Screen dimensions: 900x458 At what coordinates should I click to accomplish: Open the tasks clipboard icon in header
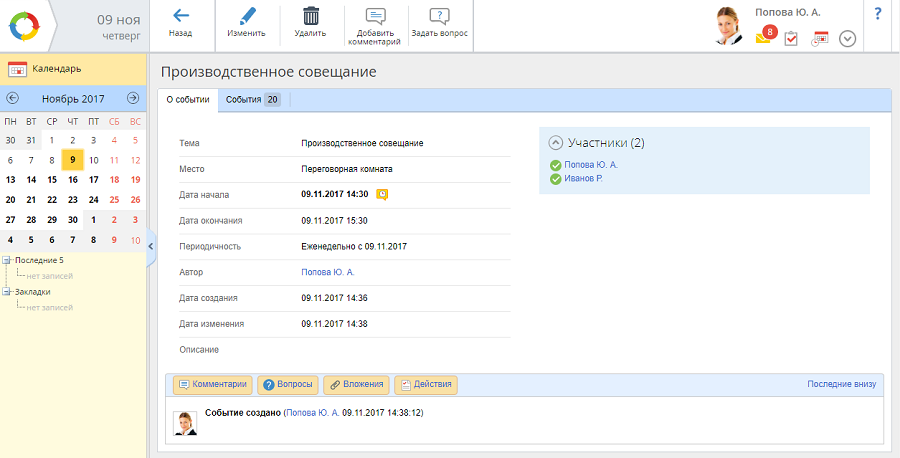[x=791, y=39]
